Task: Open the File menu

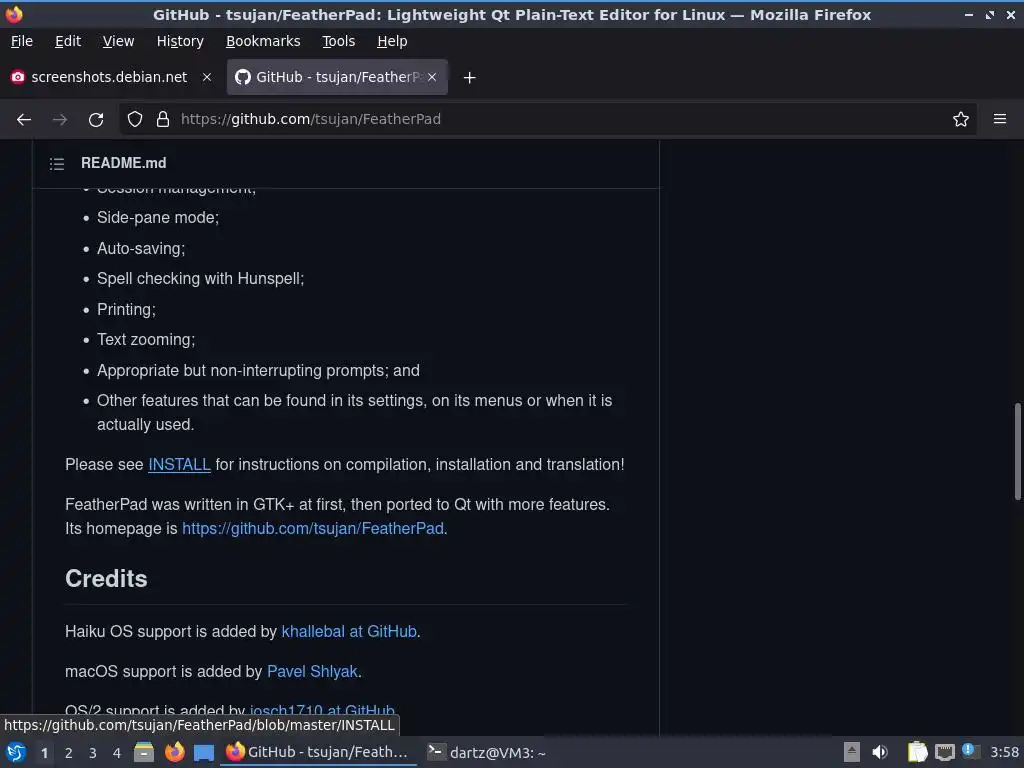Action: (x=22, y=41)
